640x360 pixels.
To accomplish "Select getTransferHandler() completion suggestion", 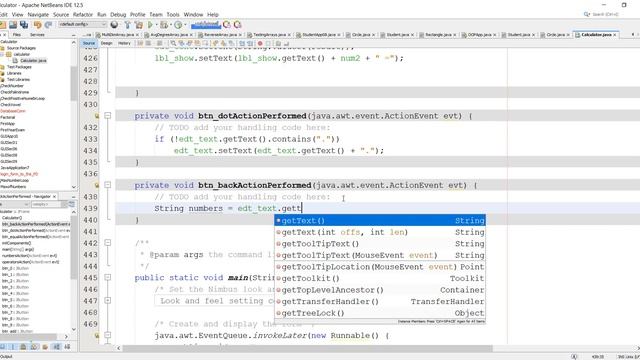I will (x=380, y=301).
